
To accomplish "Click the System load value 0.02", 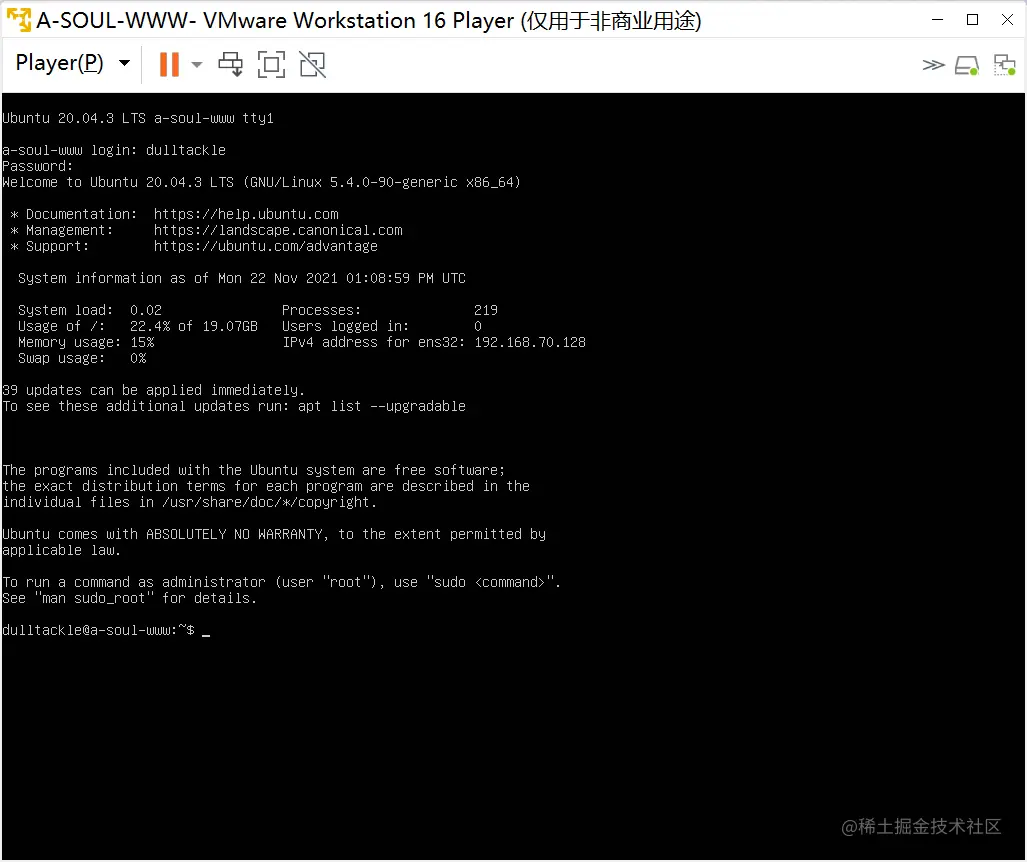I will pos(145,310).
